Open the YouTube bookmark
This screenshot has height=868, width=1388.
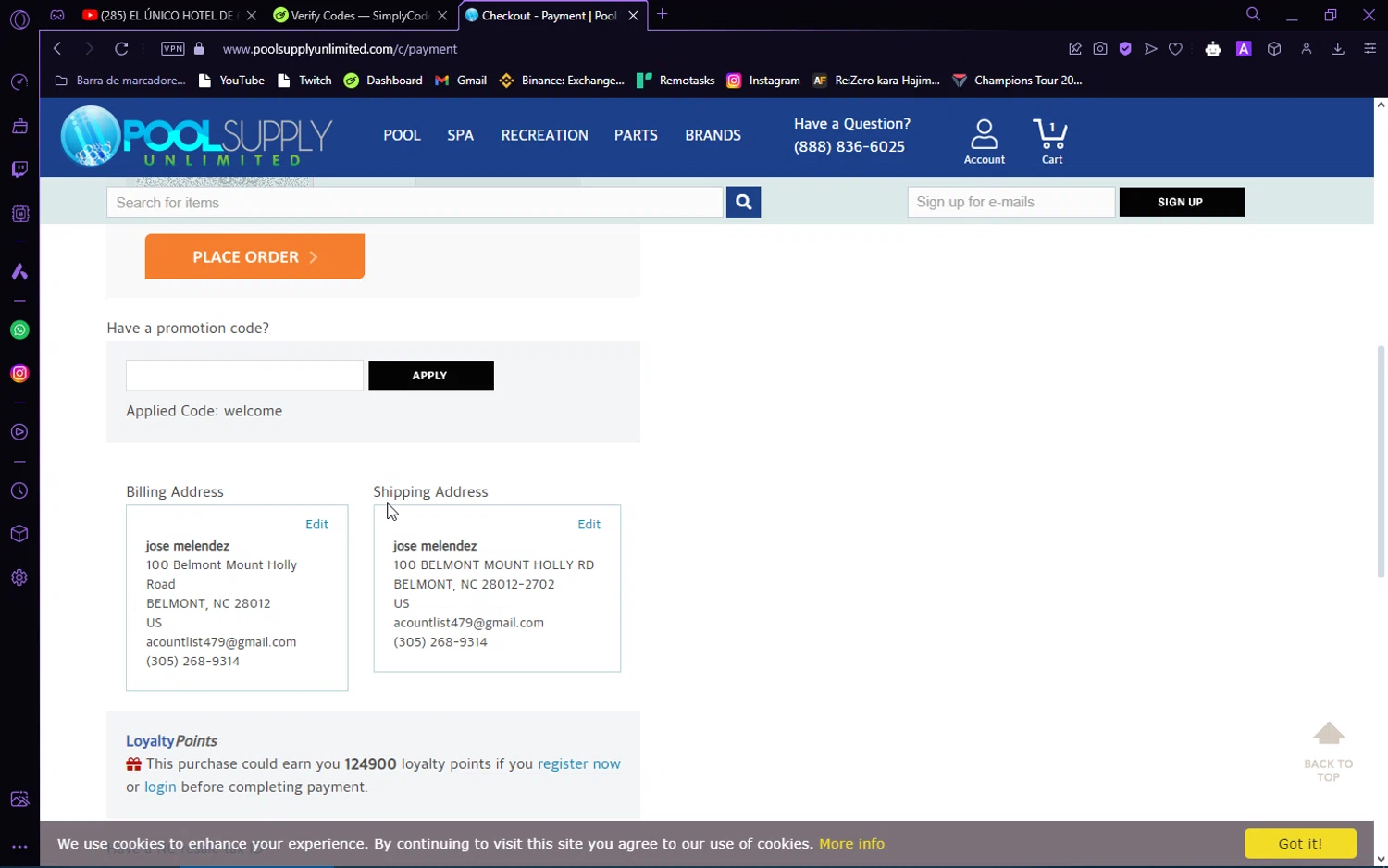[232, 81]
